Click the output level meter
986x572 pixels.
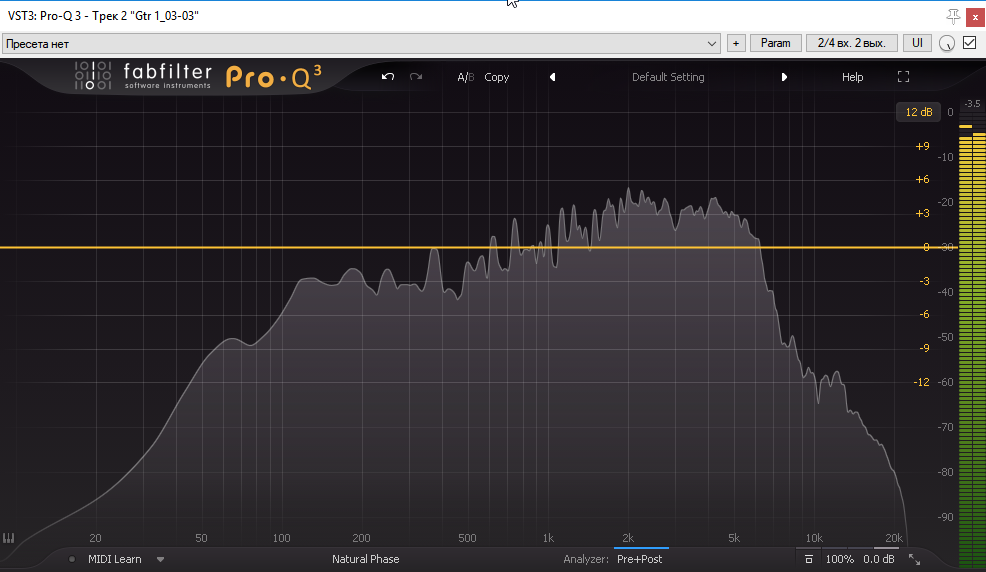[x=972, y=339]
